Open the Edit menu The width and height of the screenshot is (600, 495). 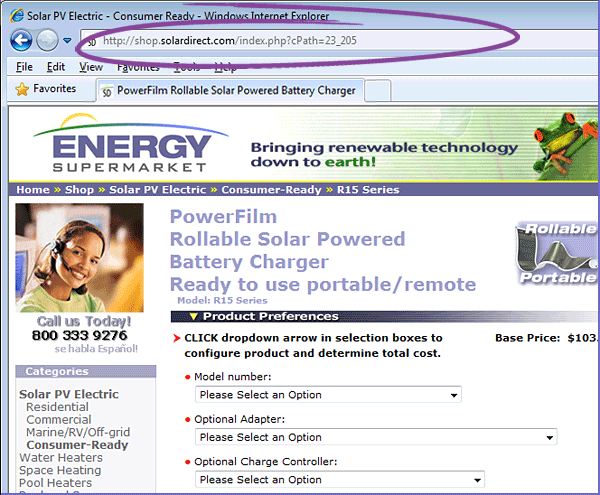pos(56,67)
